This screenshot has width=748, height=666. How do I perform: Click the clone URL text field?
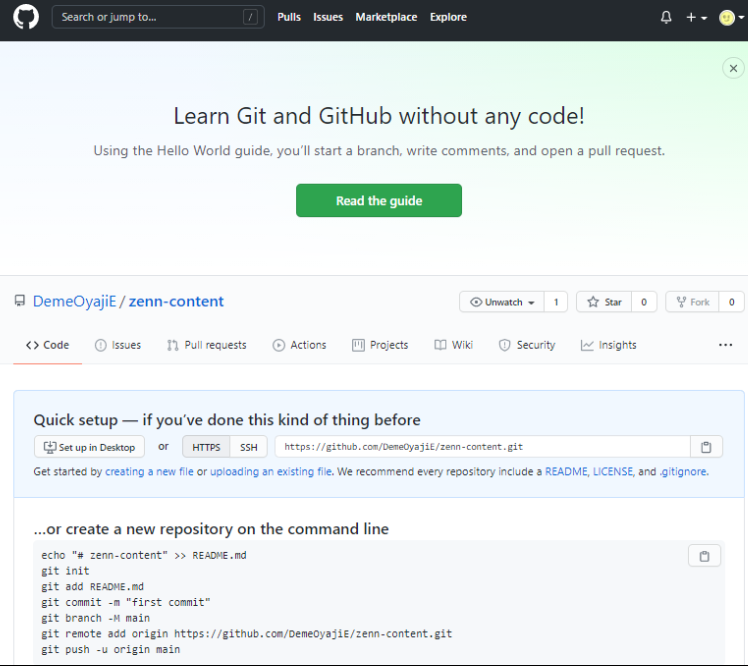click(x=482, y=447)
